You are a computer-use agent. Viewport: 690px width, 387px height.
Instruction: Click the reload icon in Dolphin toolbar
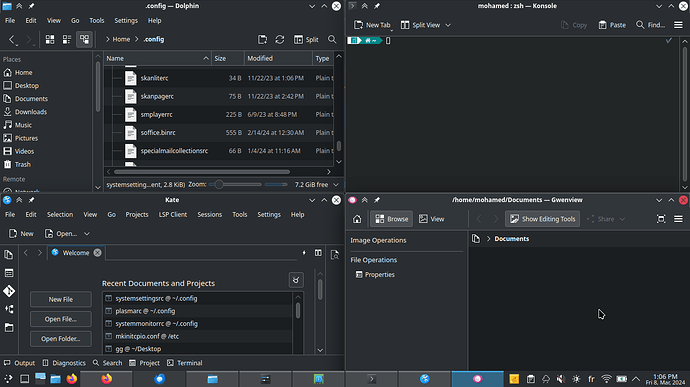point(280,40)
